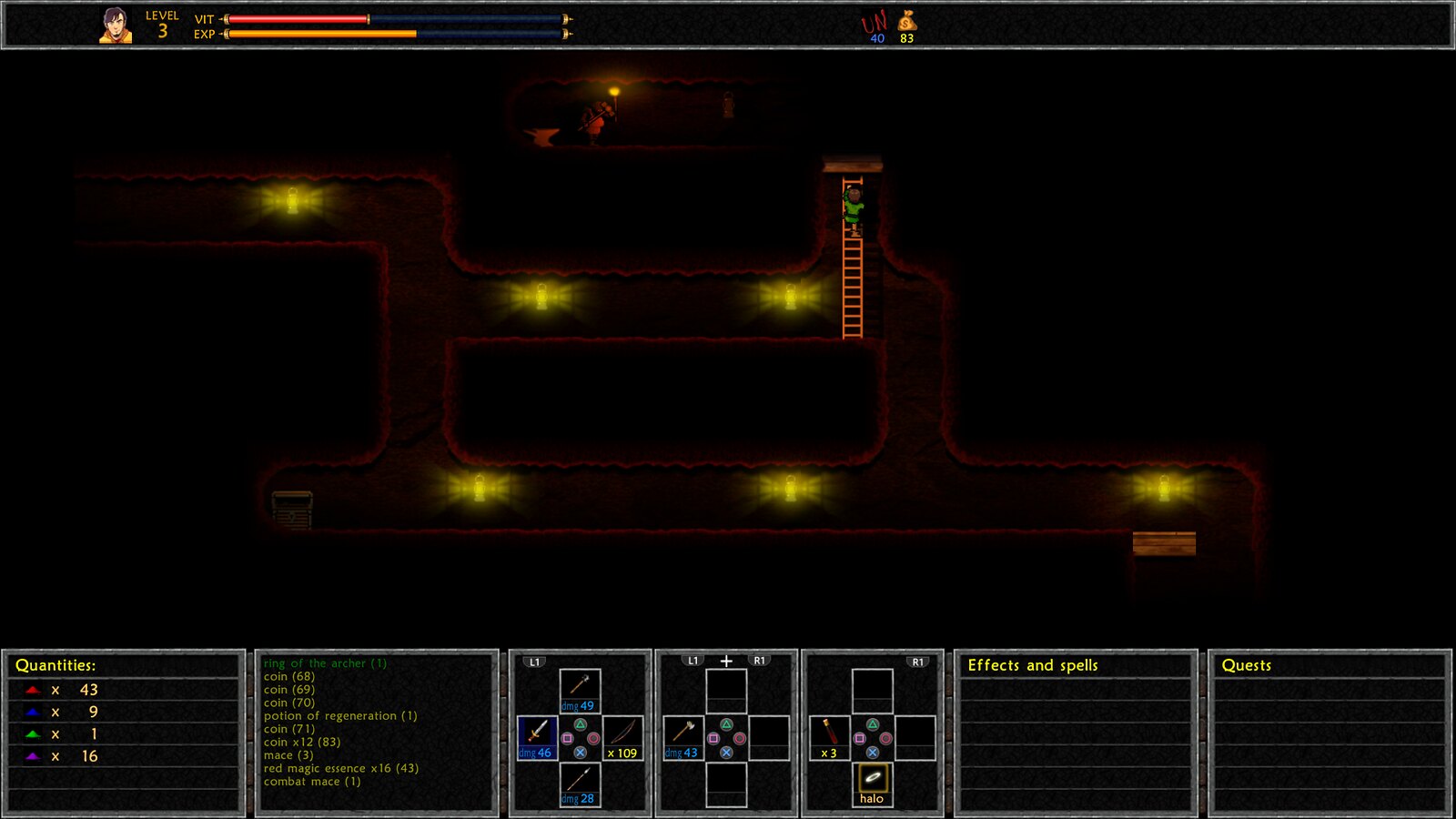The height and width of the screenshot is (819, 1456).
Task: Click the triangle button in the axe panel
Action: 726,725
